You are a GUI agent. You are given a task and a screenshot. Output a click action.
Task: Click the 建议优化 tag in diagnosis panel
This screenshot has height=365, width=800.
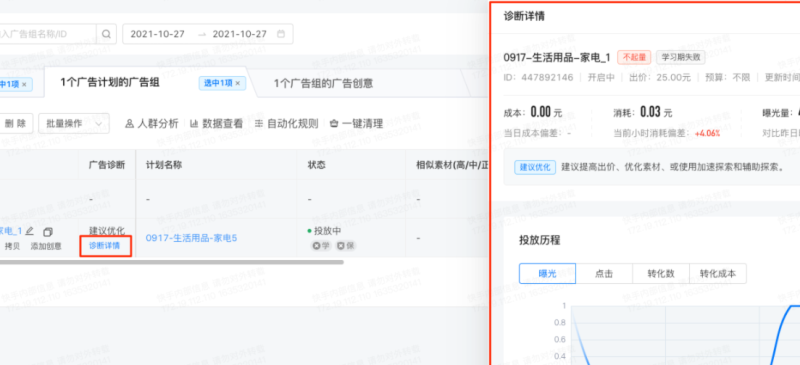pos(535,167)
